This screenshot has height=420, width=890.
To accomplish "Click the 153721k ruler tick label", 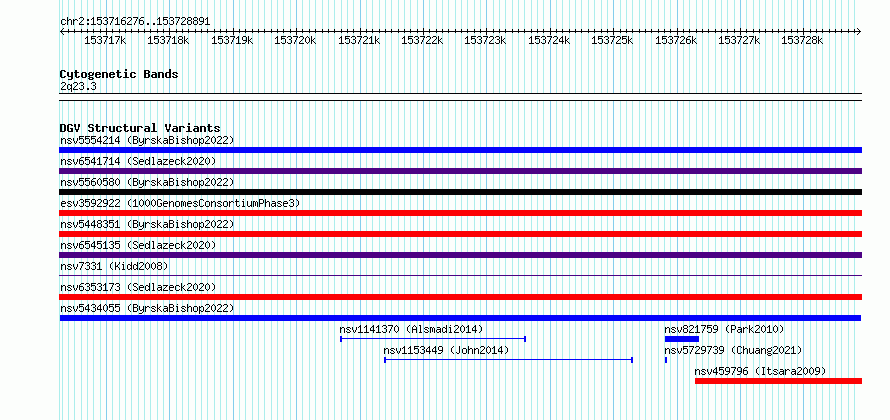I will 359,41.
